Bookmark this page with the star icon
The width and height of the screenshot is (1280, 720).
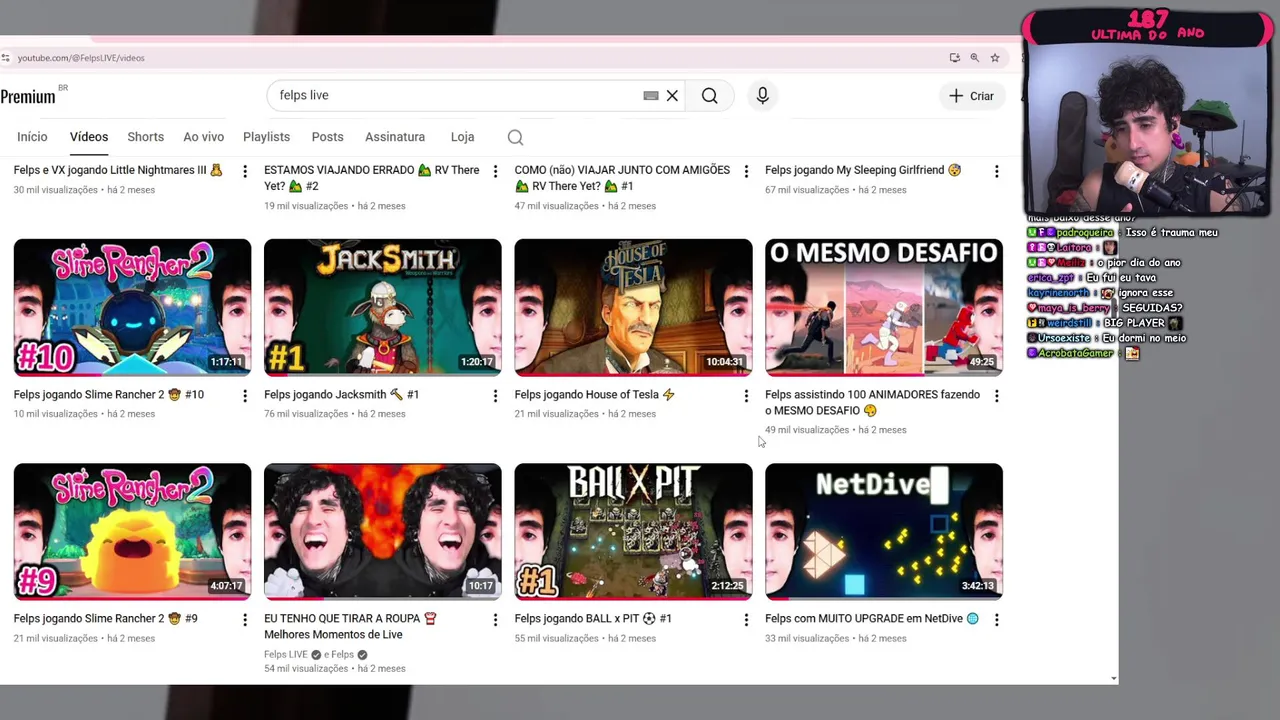995,58
